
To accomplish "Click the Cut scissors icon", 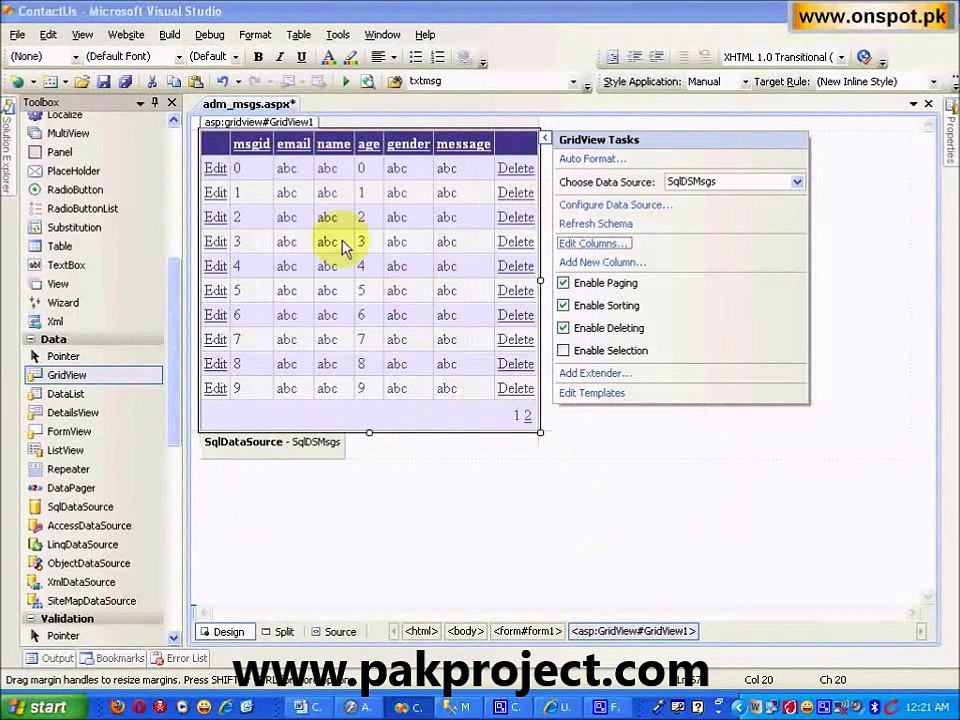I will pyautogui.click(x=152, y=81).
